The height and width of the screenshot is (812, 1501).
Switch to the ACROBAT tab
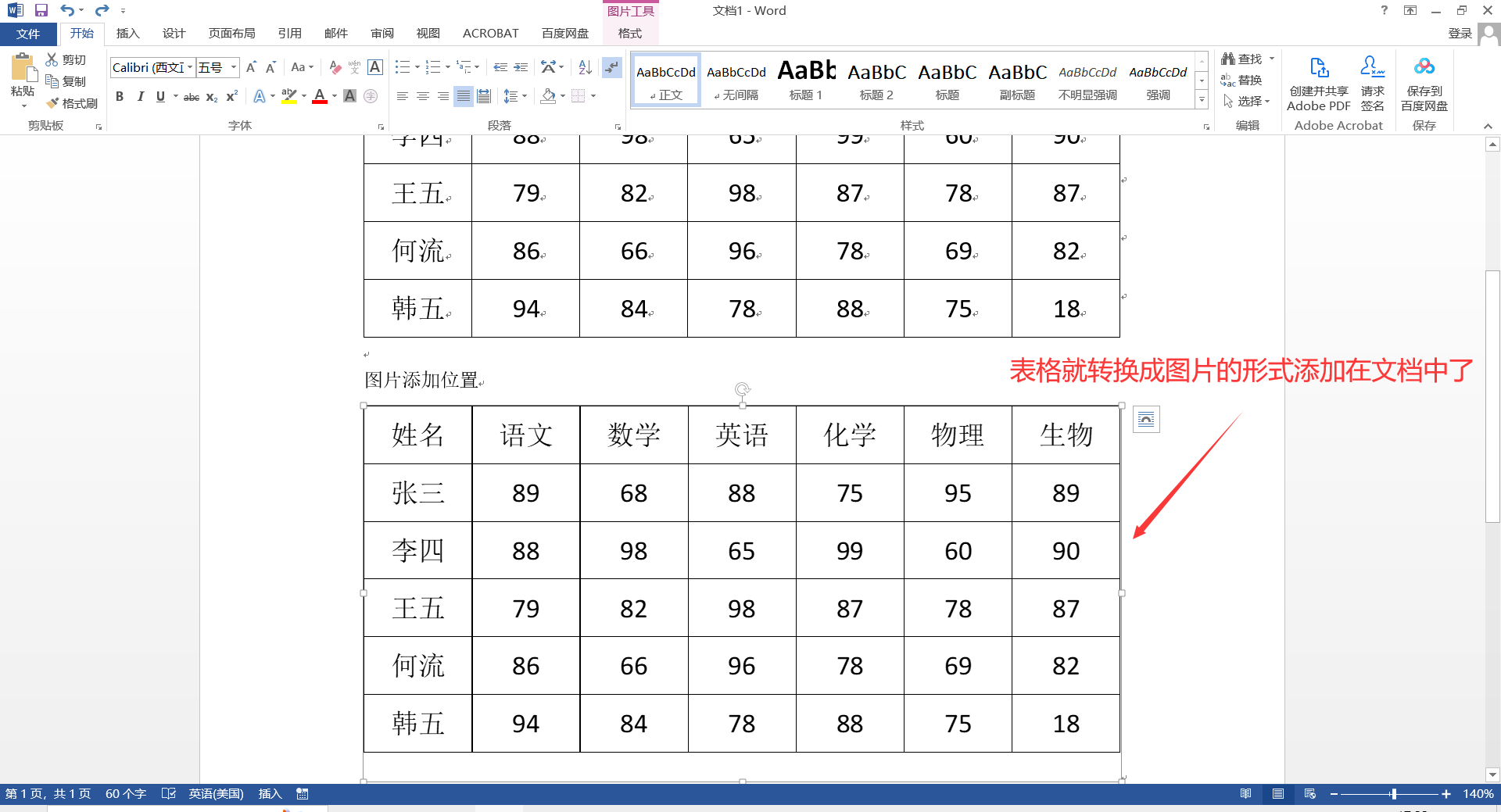tap(490, 34)
